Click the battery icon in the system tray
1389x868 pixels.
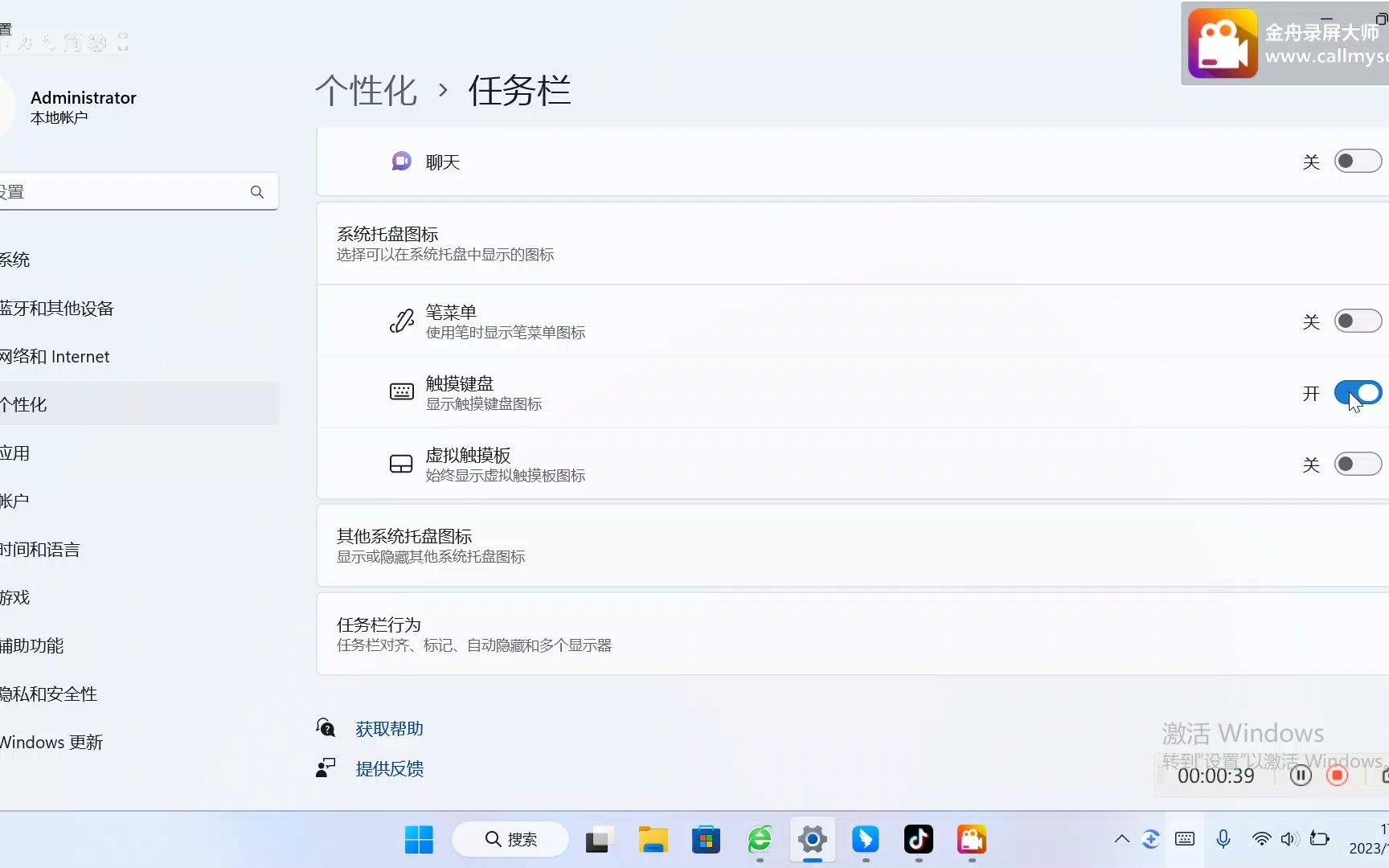[1319, 838]
